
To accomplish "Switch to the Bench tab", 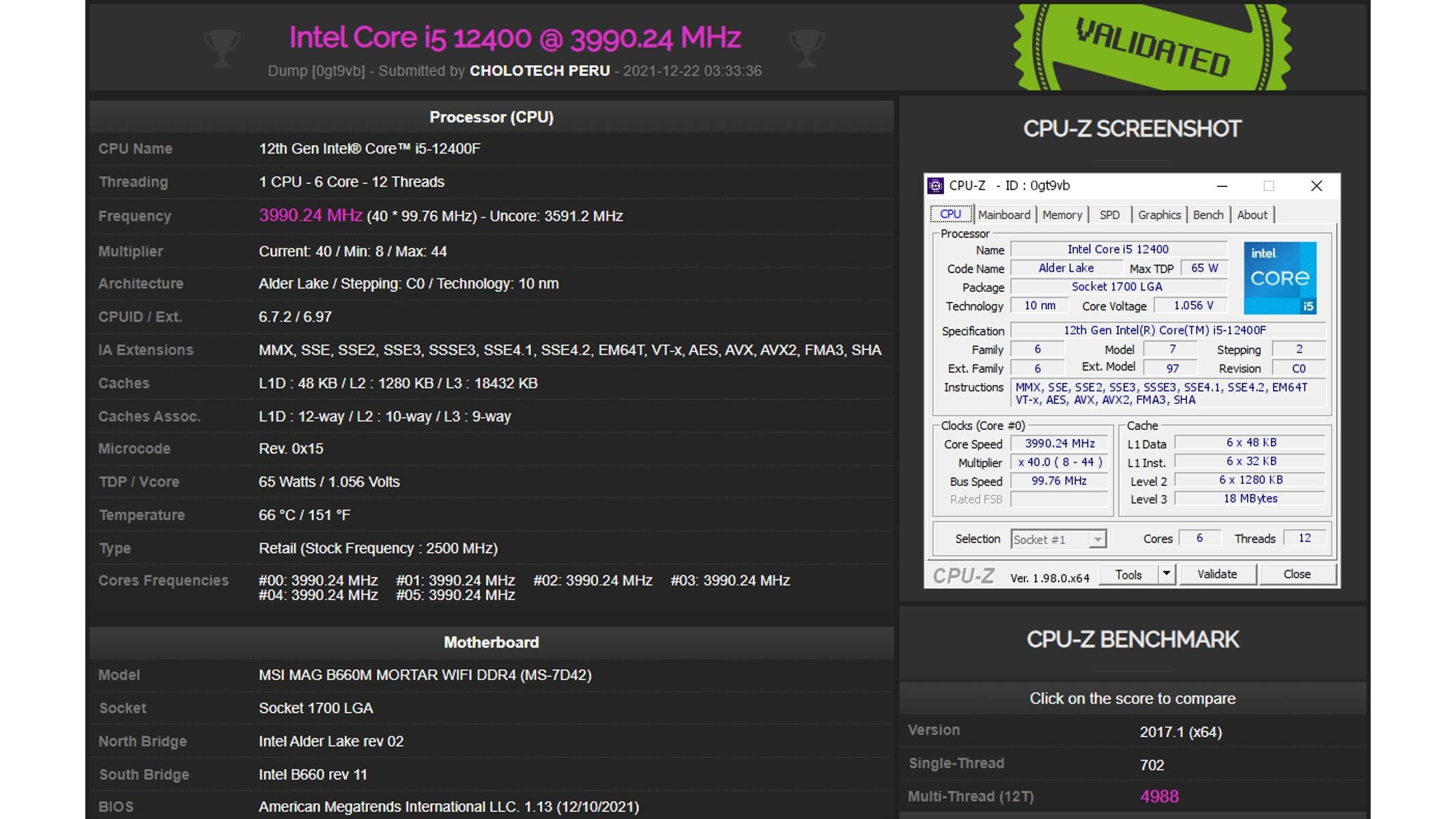I will tap(1208, 214).
